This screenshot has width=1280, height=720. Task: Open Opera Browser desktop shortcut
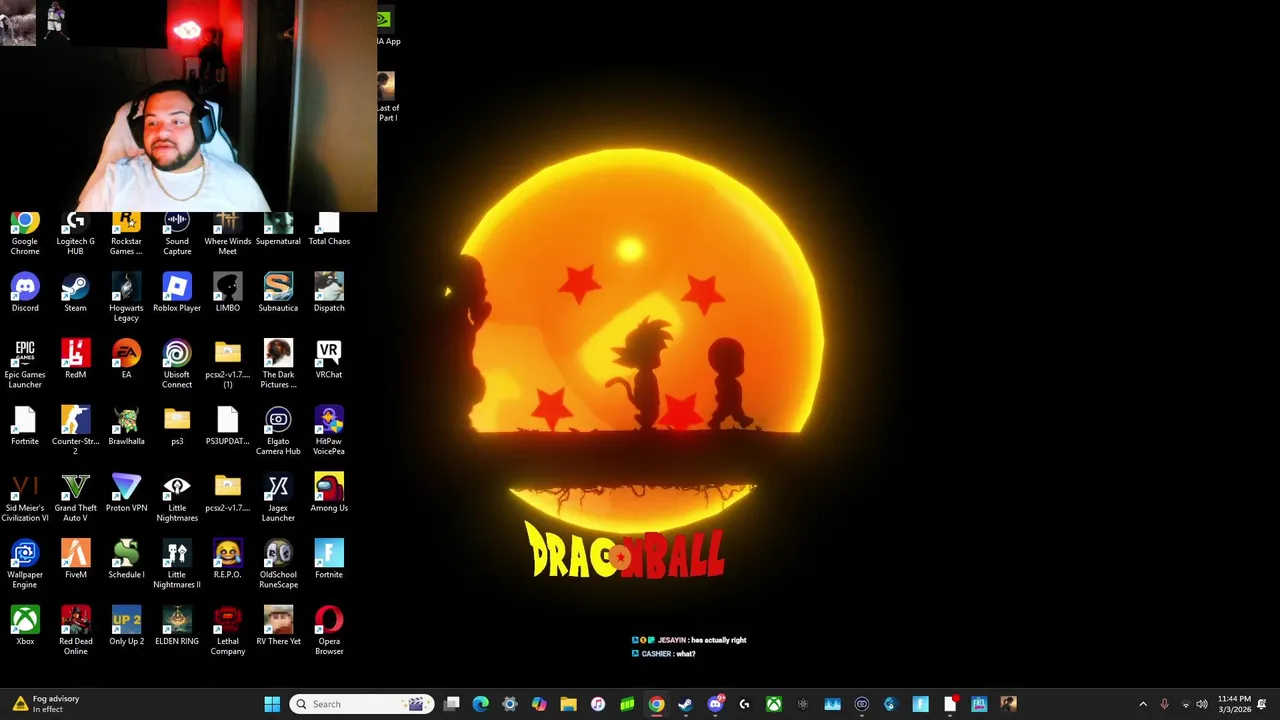(329, 631)
